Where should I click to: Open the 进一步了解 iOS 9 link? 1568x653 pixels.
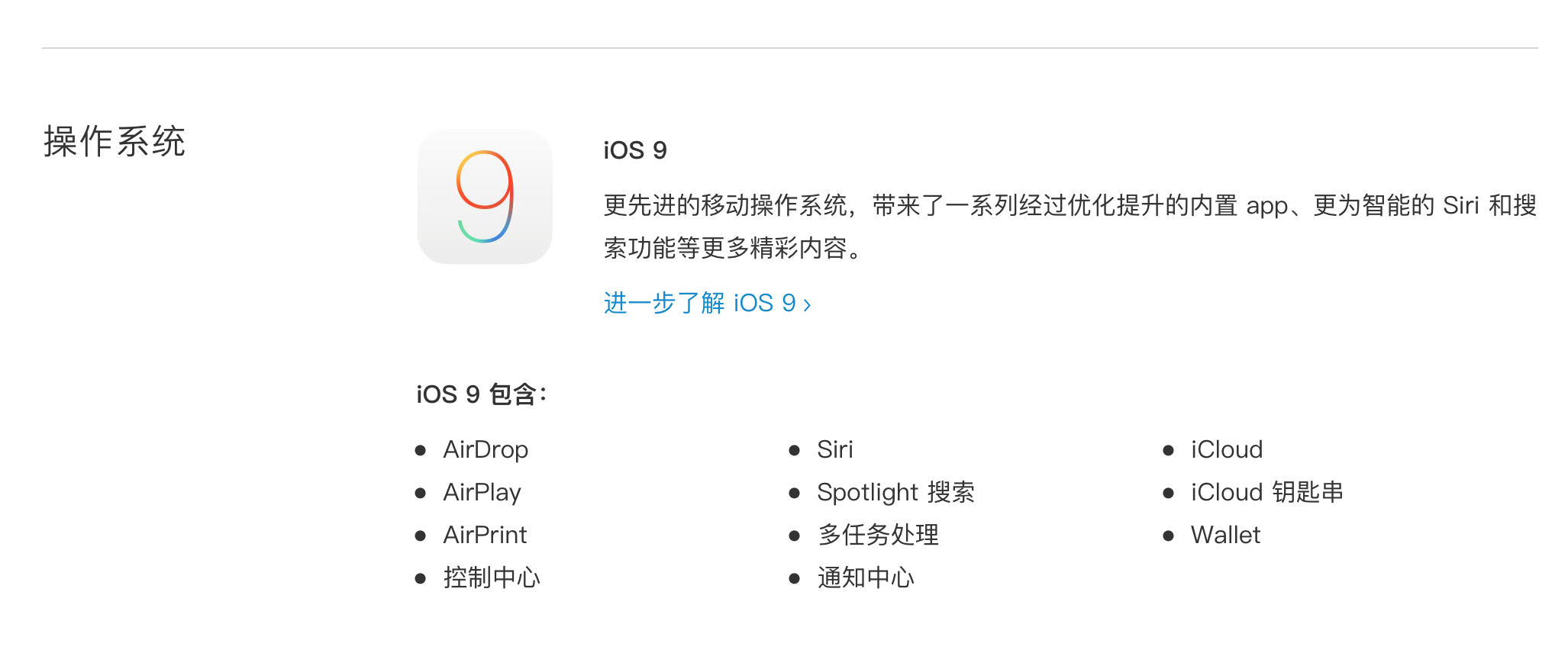(699, 304)
